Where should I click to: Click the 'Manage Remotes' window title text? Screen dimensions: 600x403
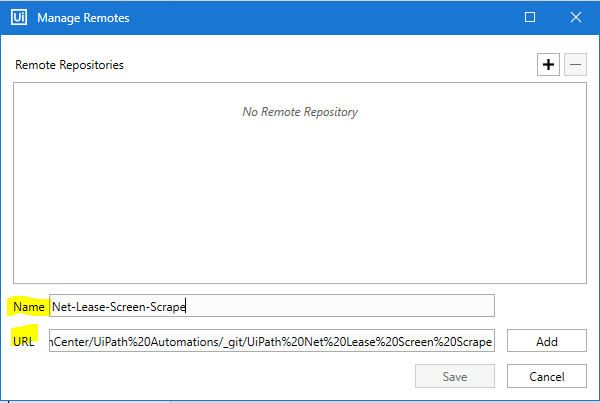(x=83, y=18)
